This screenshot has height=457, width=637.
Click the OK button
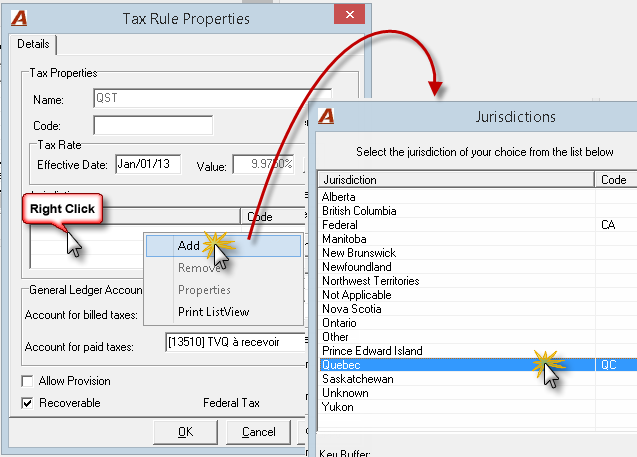pos(185,432)
